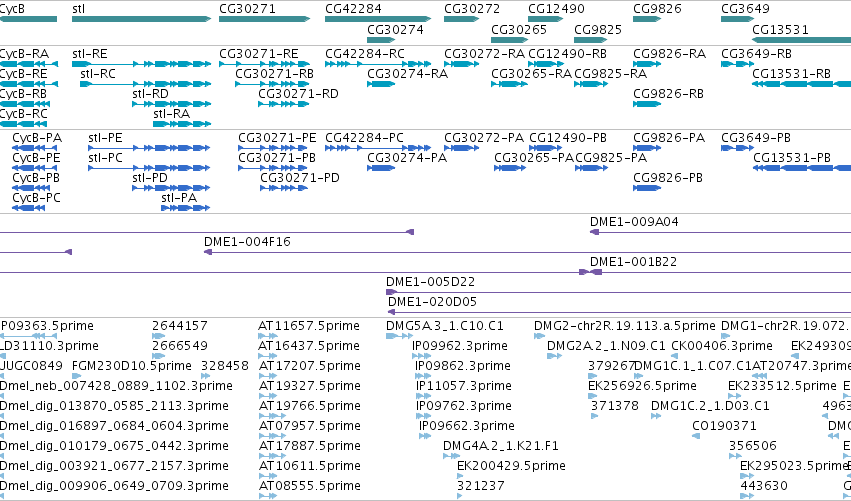
Task: Click BAC clone DME1-001B22
Action: 720,272
